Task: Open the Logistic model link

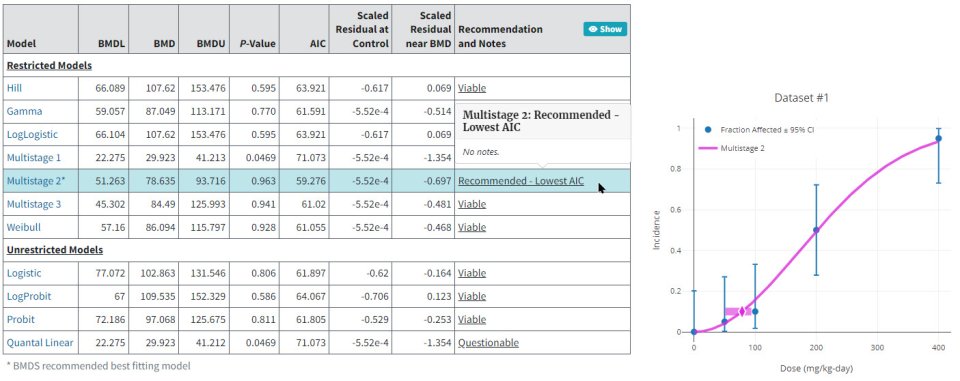Action: (x=24, y=273)
